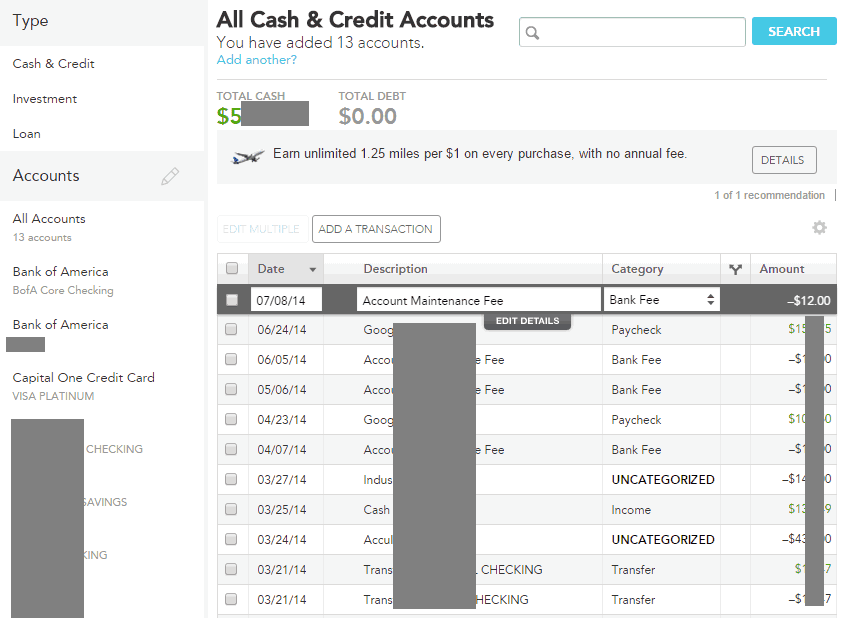
Task: Open the Add another? link
Action: click(x=256, y=60)
